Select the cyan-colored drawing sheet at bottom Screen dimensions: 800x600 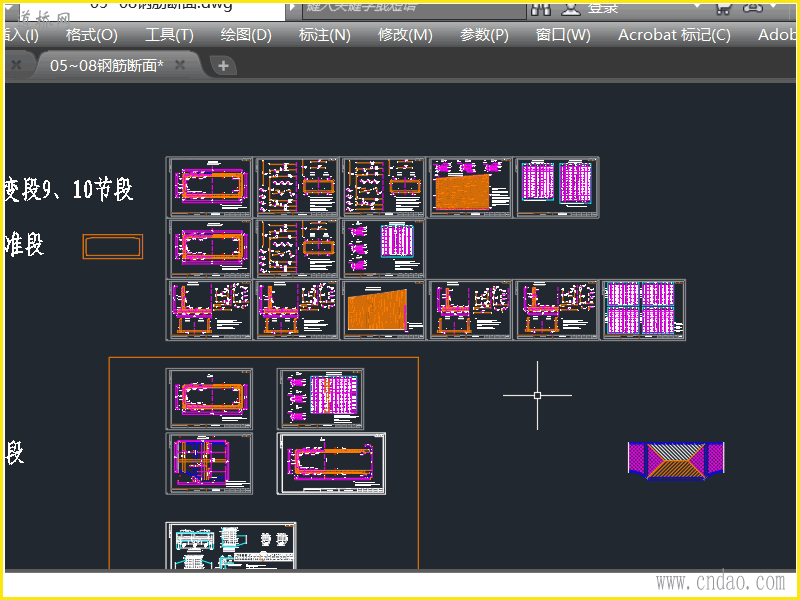(x=231, y=545)
